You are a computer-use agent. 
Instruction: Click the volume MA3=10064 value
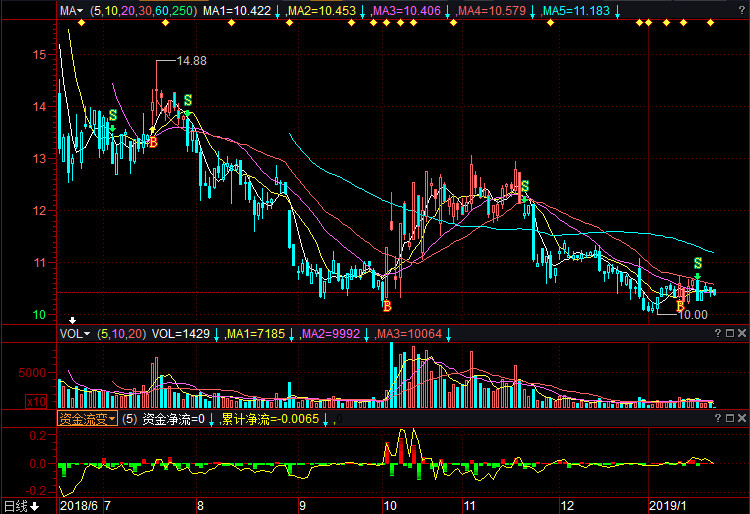409,334
